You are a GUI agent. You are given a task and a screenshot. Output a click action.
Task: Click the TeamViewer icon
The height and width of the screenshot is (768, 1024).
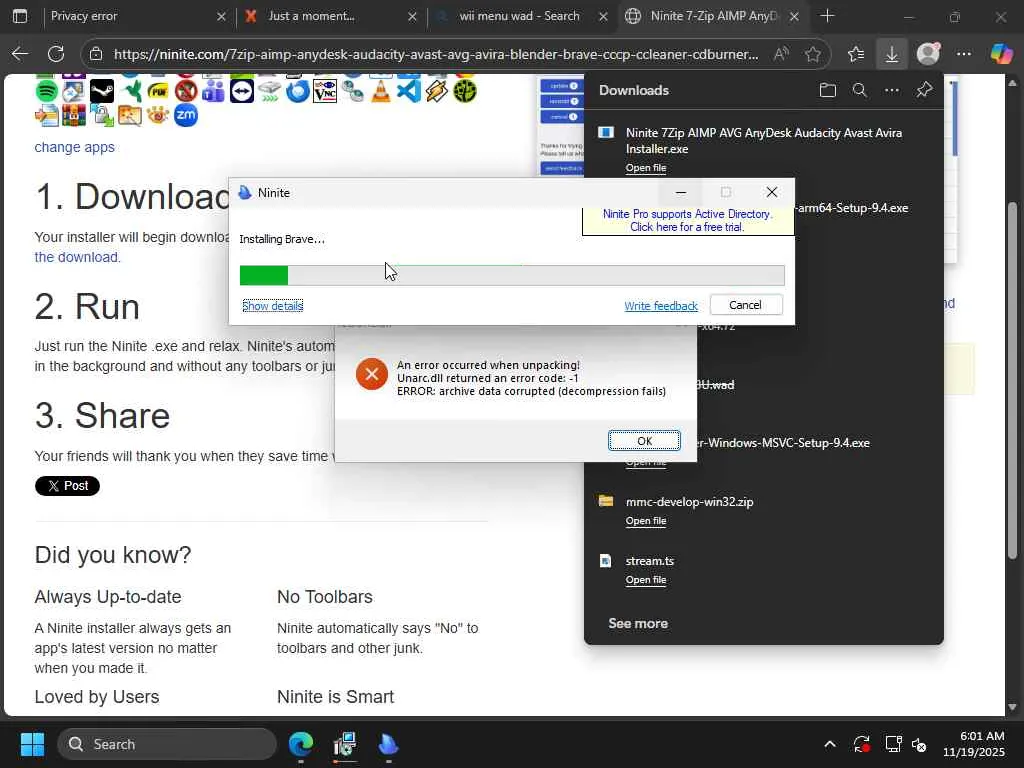[x=242, y=91]
